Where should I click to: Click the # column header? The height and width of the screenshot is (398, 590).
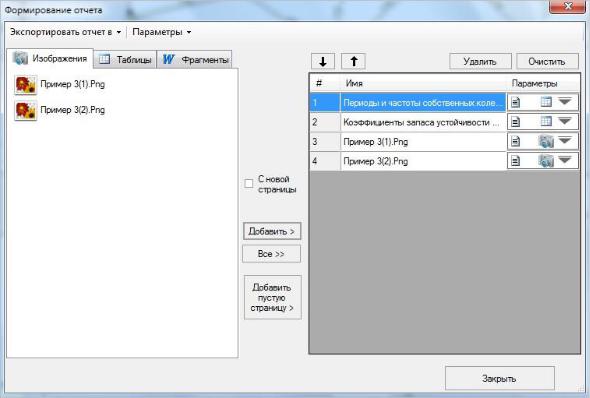(x=325, y=84)
